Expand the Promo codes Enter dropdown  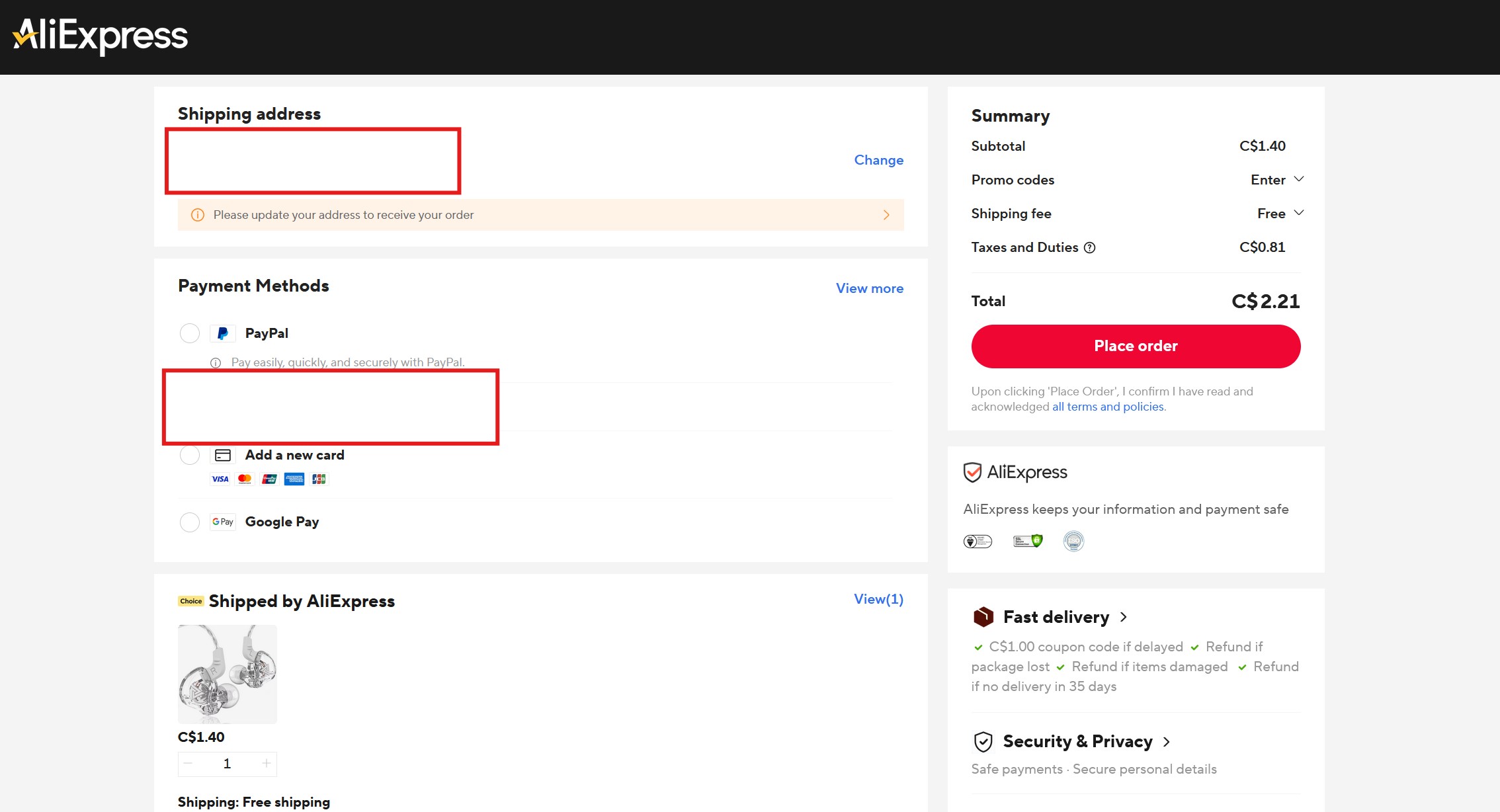click(x=1277, y=180)
